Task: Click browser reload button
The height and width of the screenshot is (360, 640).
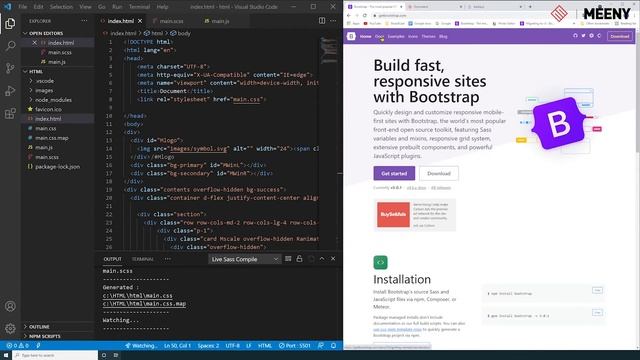Action: click(365, 16)
